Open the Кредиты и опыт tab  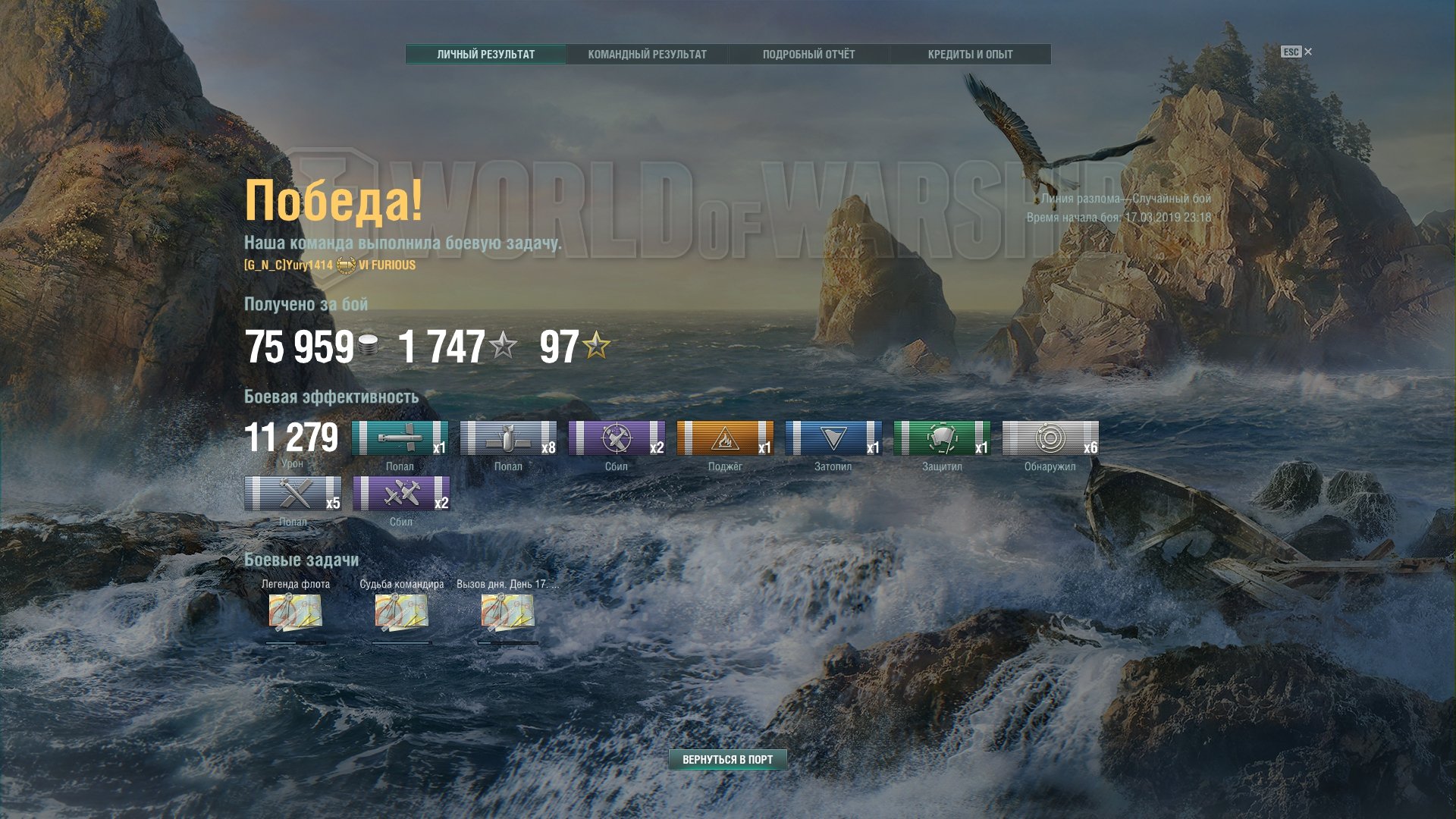970,55
